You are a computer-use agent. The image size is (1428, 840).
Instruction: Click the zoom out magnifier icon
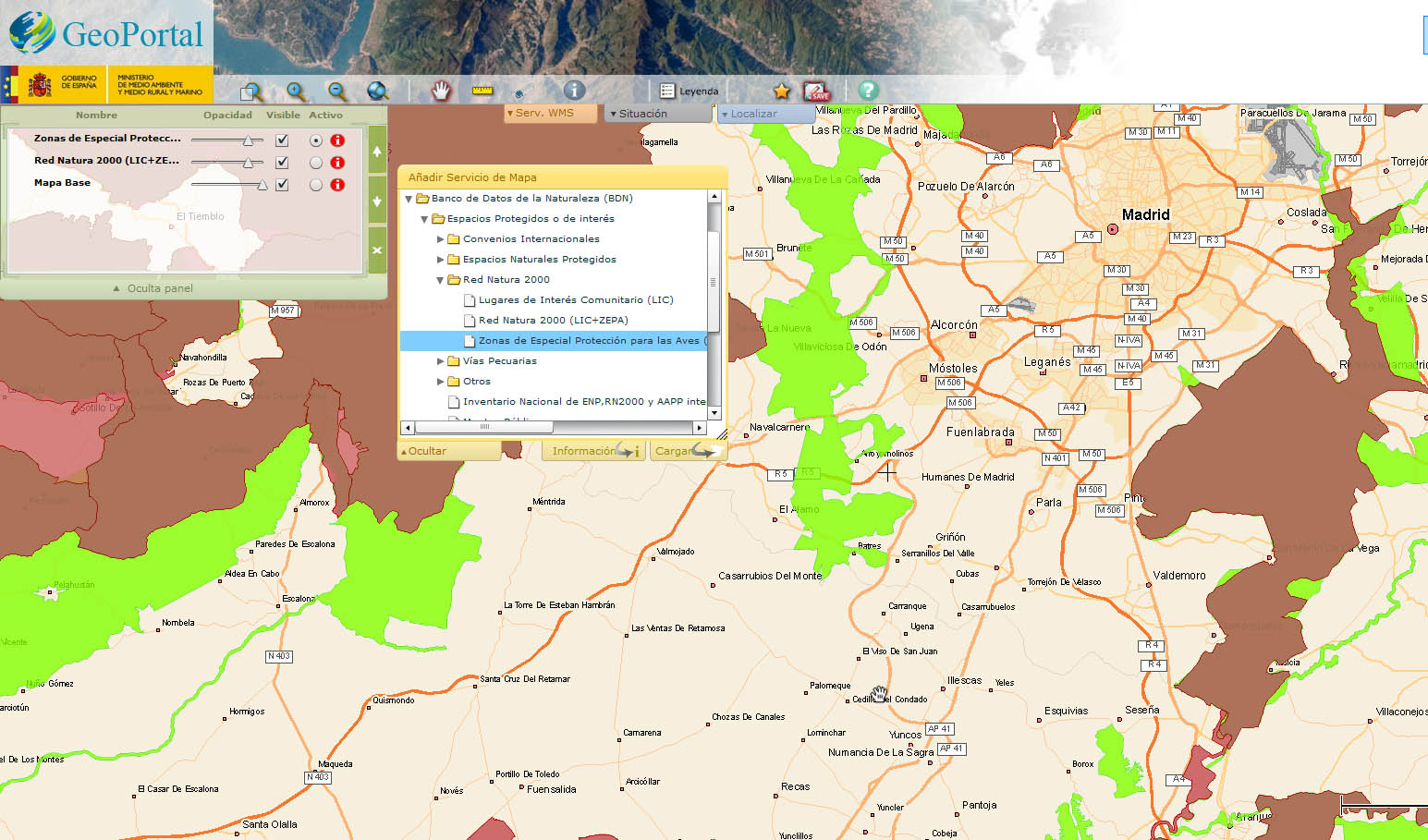click(x=337, y=91)
